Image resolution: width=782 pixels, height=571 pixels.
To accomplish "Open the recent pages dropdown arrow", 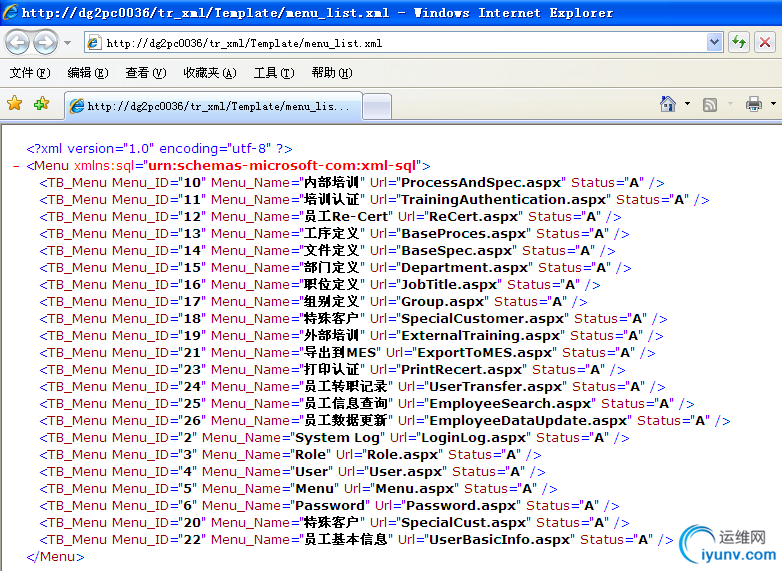I will click(67, 43).
